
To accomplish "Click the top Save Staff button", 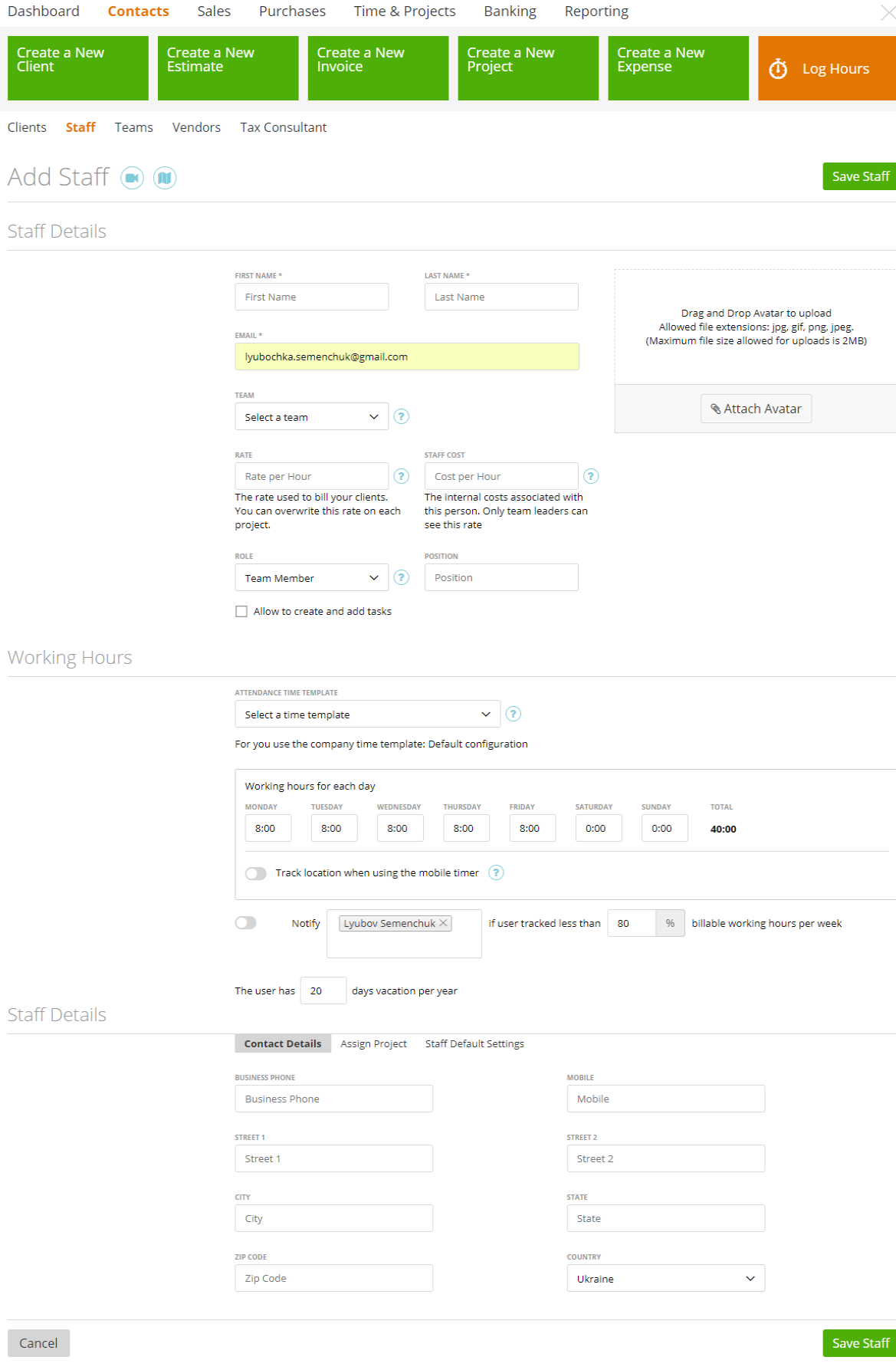I will coord(859,176).
